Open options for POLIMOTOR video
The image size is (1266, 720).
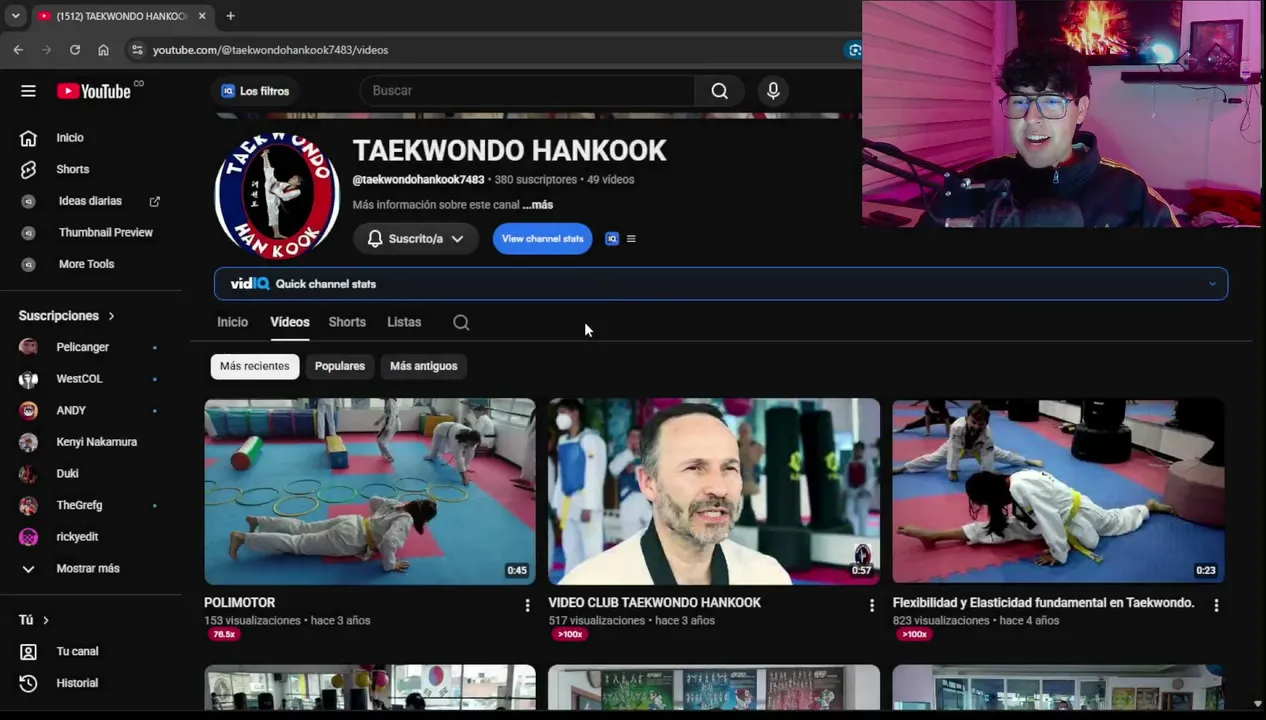[x=527, y=605]
